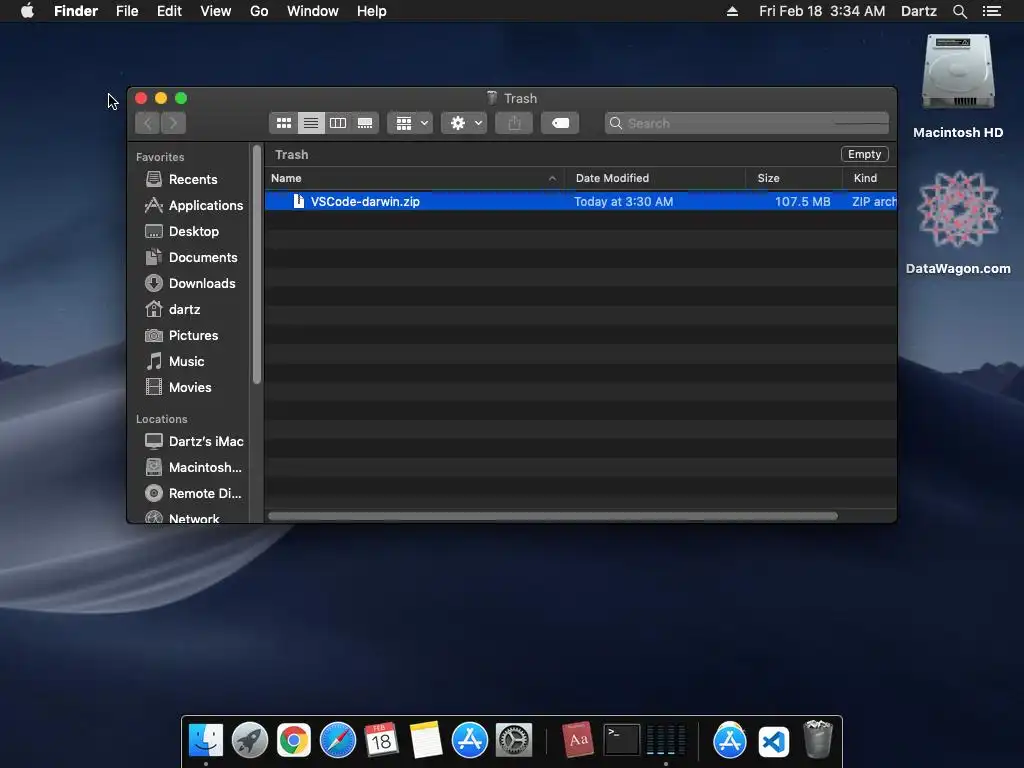Open Launchpad from the Dock
1024x768 pixels.
(249, 741)
